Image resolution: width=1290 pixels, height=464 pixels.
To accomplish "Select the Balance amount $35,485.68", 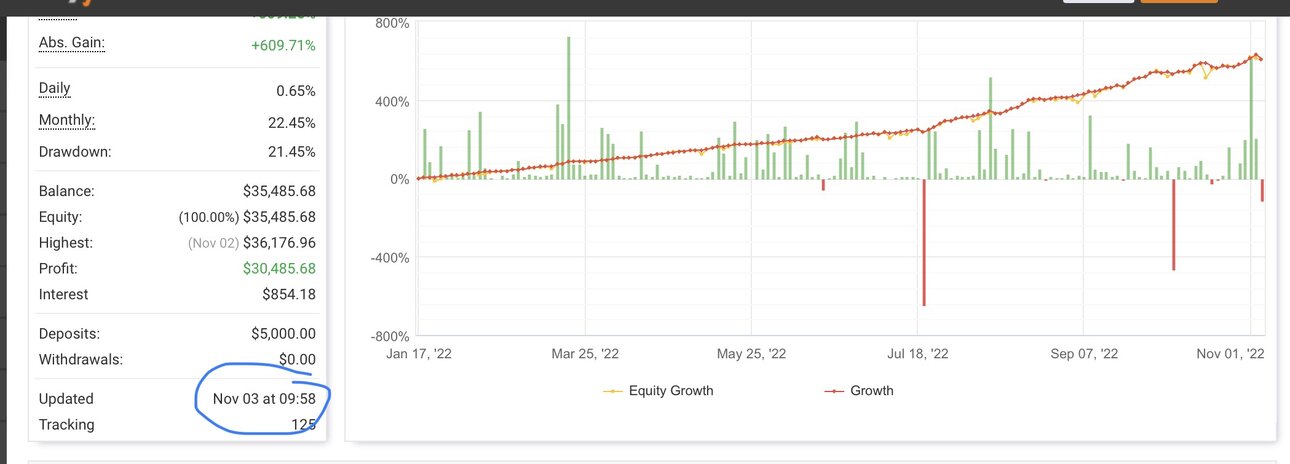I will tap(279, 191).
